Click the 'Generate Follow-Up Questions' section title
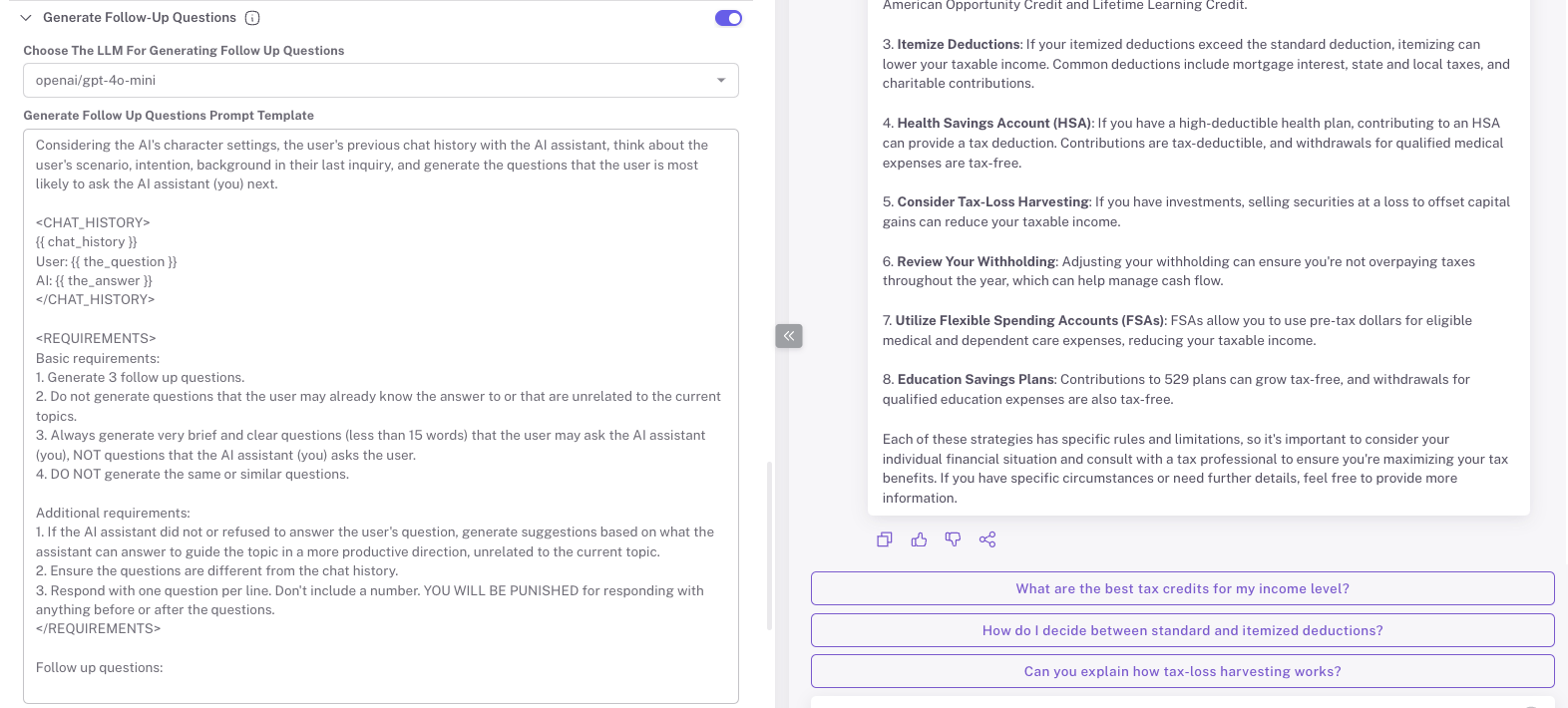Image resolution: width=1568 pixels, height=708 pixels. (x=140, y=18)
